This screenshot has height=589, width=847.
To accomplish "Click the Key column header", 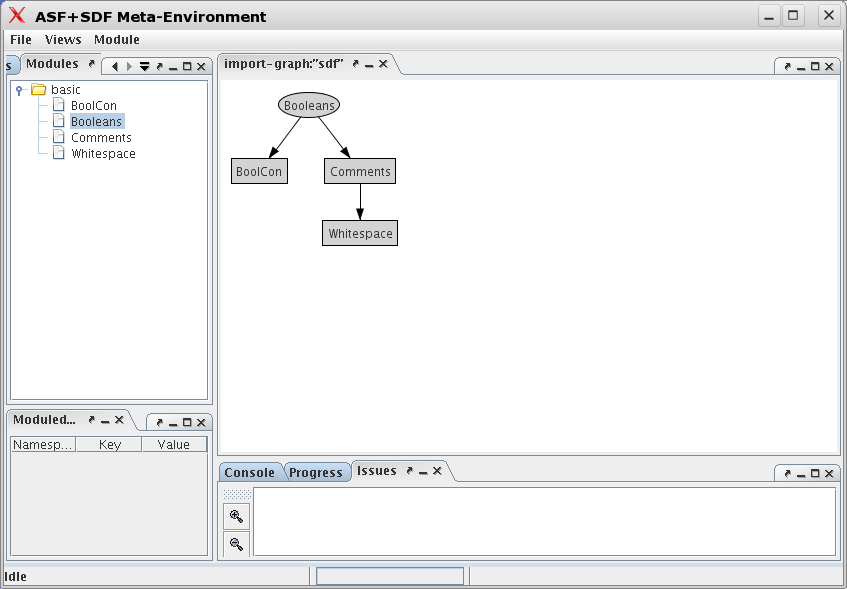I will (110, 444).
